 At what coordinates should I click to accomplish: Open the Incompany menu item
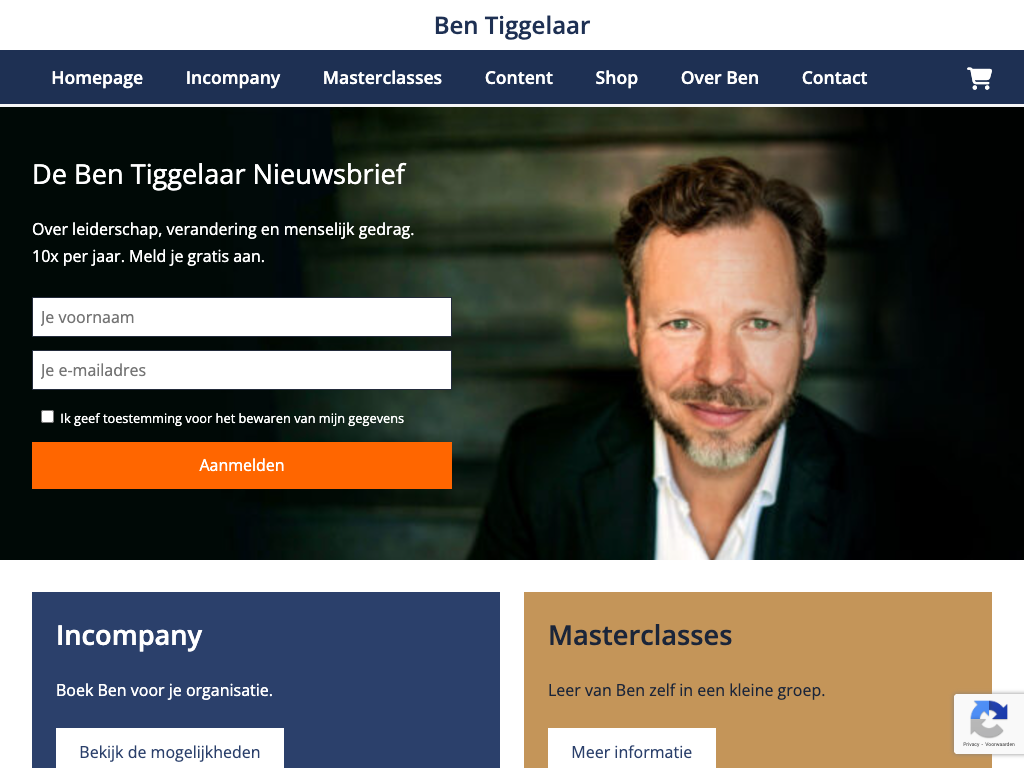pos(233,78)
